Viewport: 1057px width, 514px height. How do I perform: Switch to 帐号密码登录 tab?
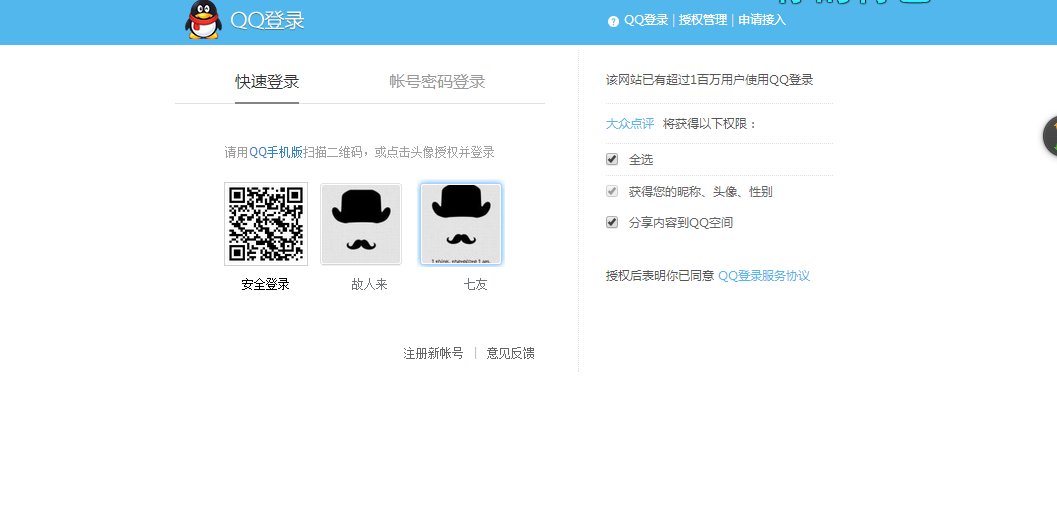[437, 82]
